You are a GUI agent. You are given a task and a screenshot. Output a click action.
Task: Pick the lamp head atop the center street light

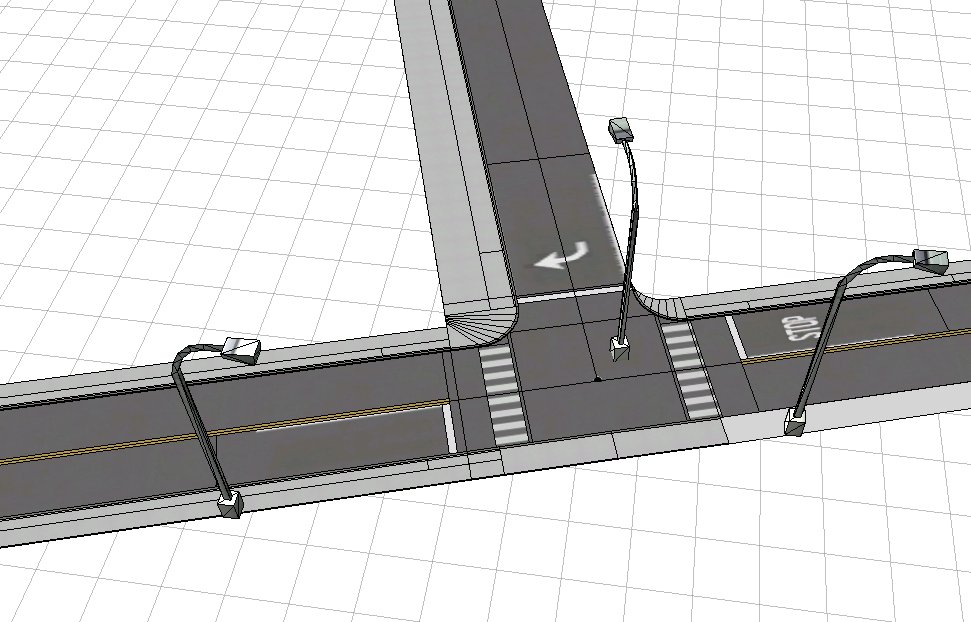click(x=622, y=130)
